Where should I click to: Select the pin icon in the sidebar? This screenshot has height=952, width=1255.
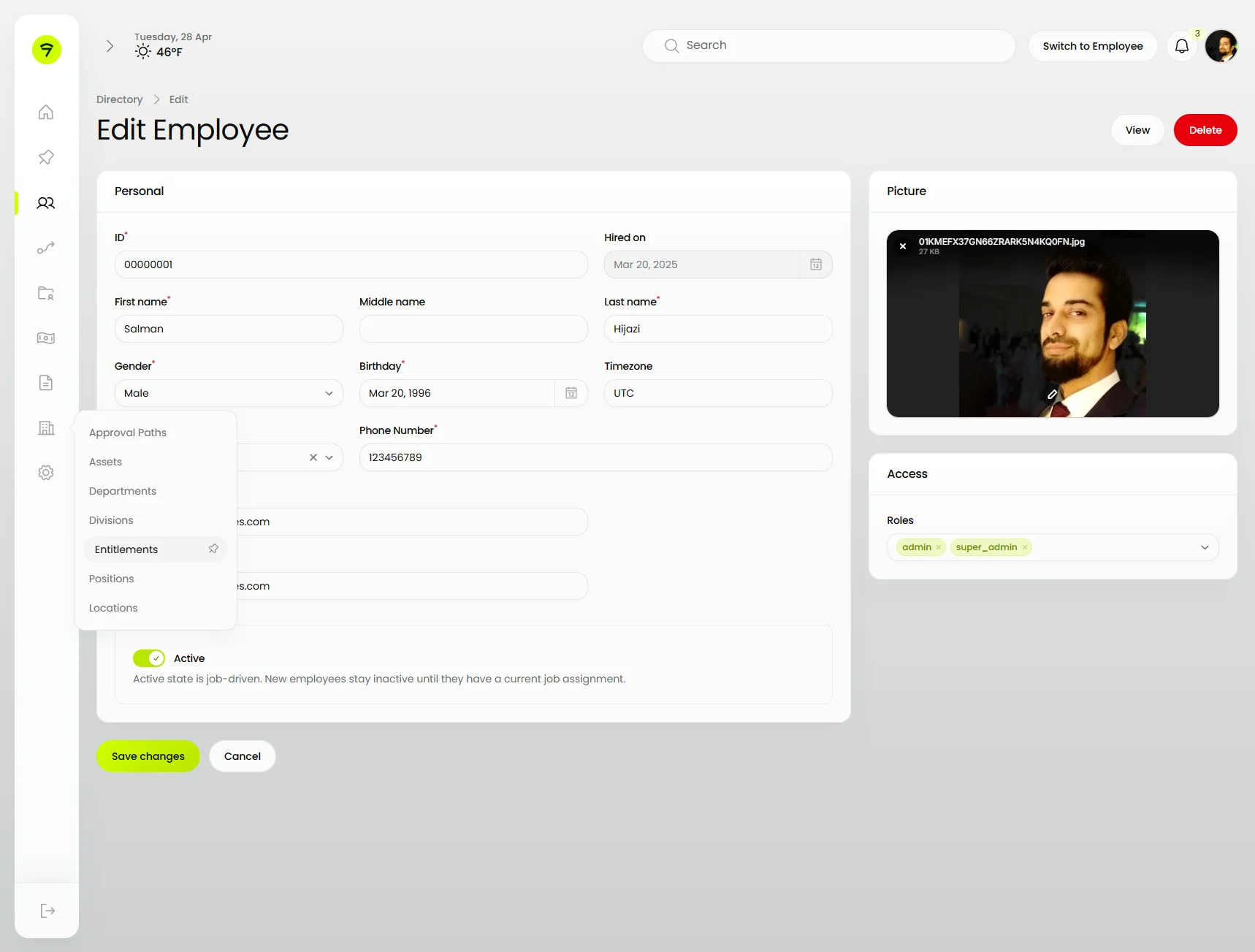(x=45, y=157)
